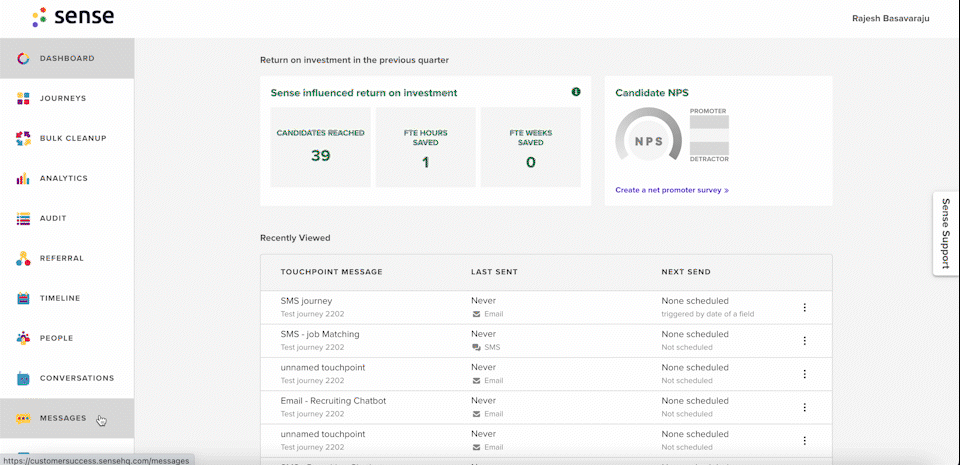960x465 pixels.
Task: Open the People sidebar icon
Action: click(23, 338)
